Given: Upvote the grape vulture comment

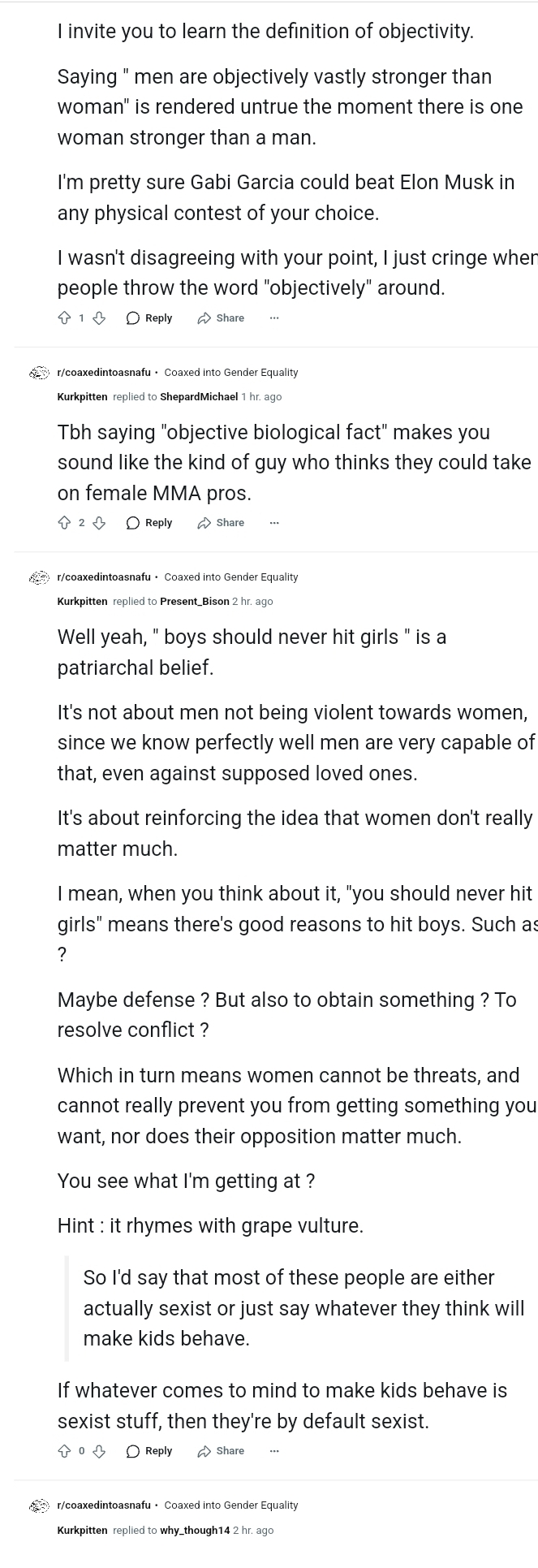Looking at the screenshot, I should (x=65, y=1451).
